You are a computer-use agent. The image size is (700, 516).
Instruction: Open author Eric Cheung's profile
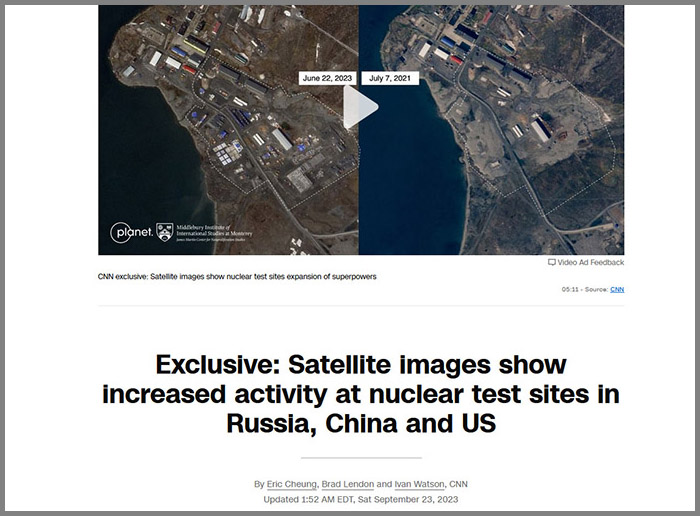[292, 484]
